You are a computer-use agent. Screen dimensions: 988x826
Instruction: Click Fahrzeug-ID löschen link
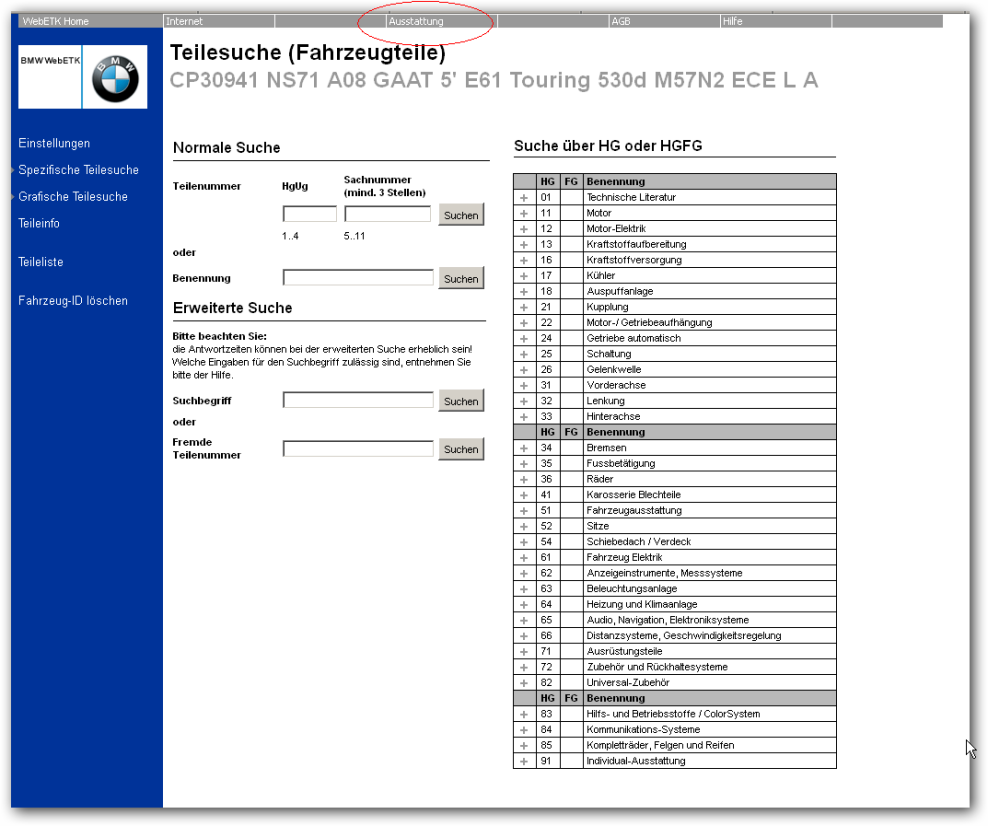[x=73, y=301]
